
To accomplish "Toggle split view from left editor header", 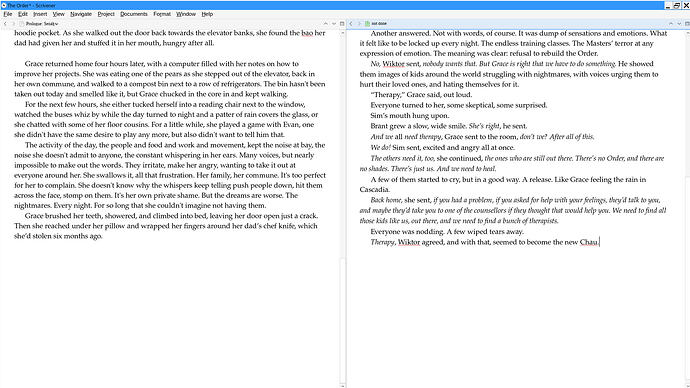I will [x=342, y=24].
